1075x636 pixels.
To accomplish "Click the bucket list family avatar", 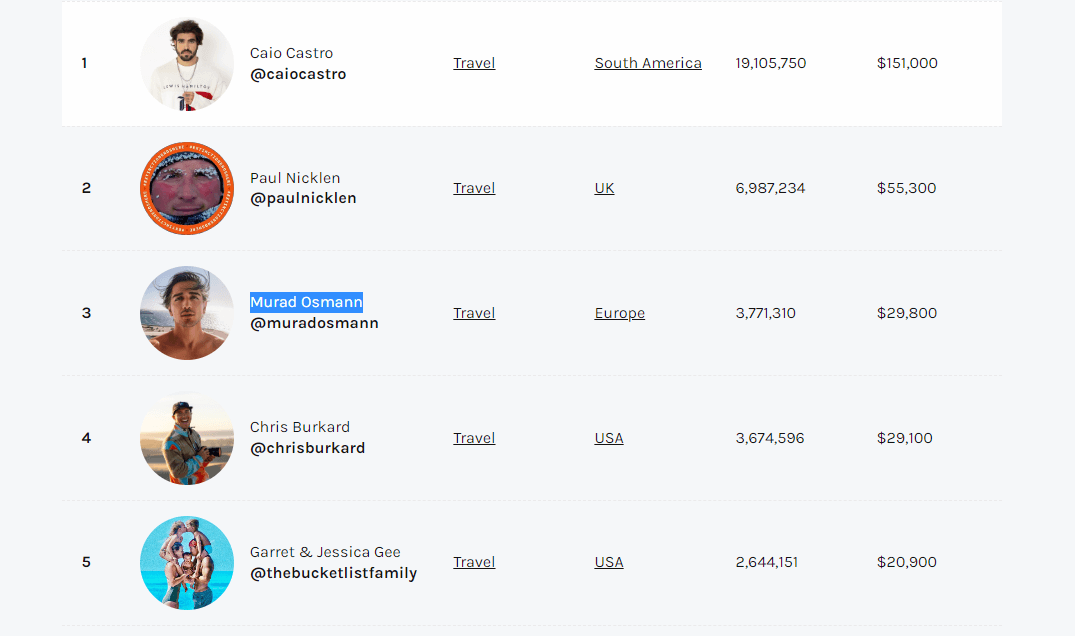I will pos(186,562).
